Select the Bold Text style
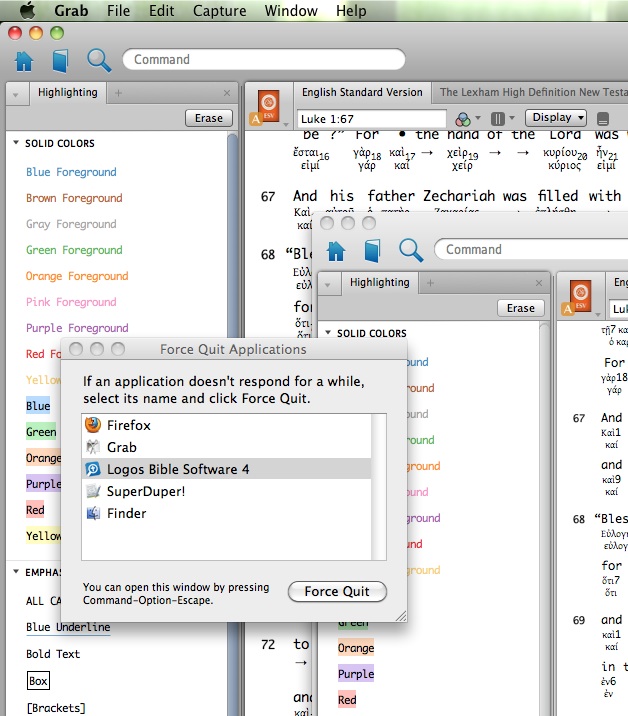 click(53, 654)
